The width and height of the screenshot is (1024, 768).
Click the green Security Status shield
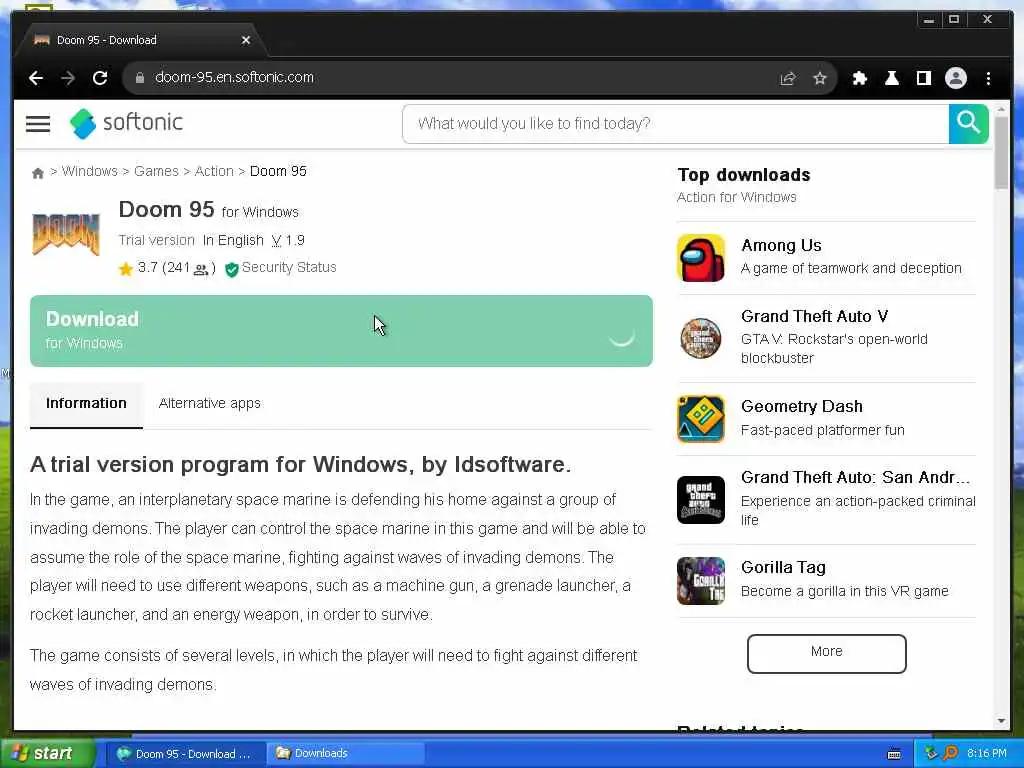pyautogui.click(x=231, y=269)
